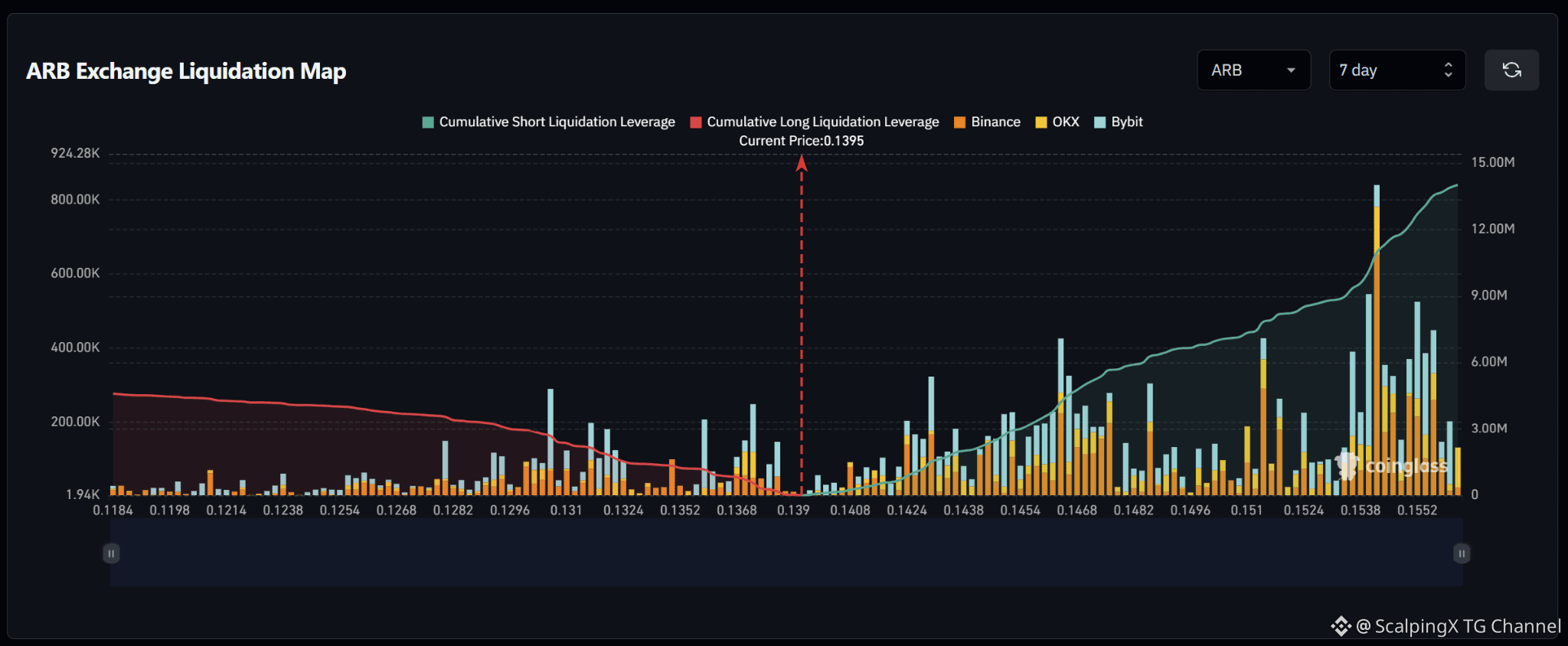
Task: Click the ARB dropdown caret arrow
Action: tap(1291, 70)
